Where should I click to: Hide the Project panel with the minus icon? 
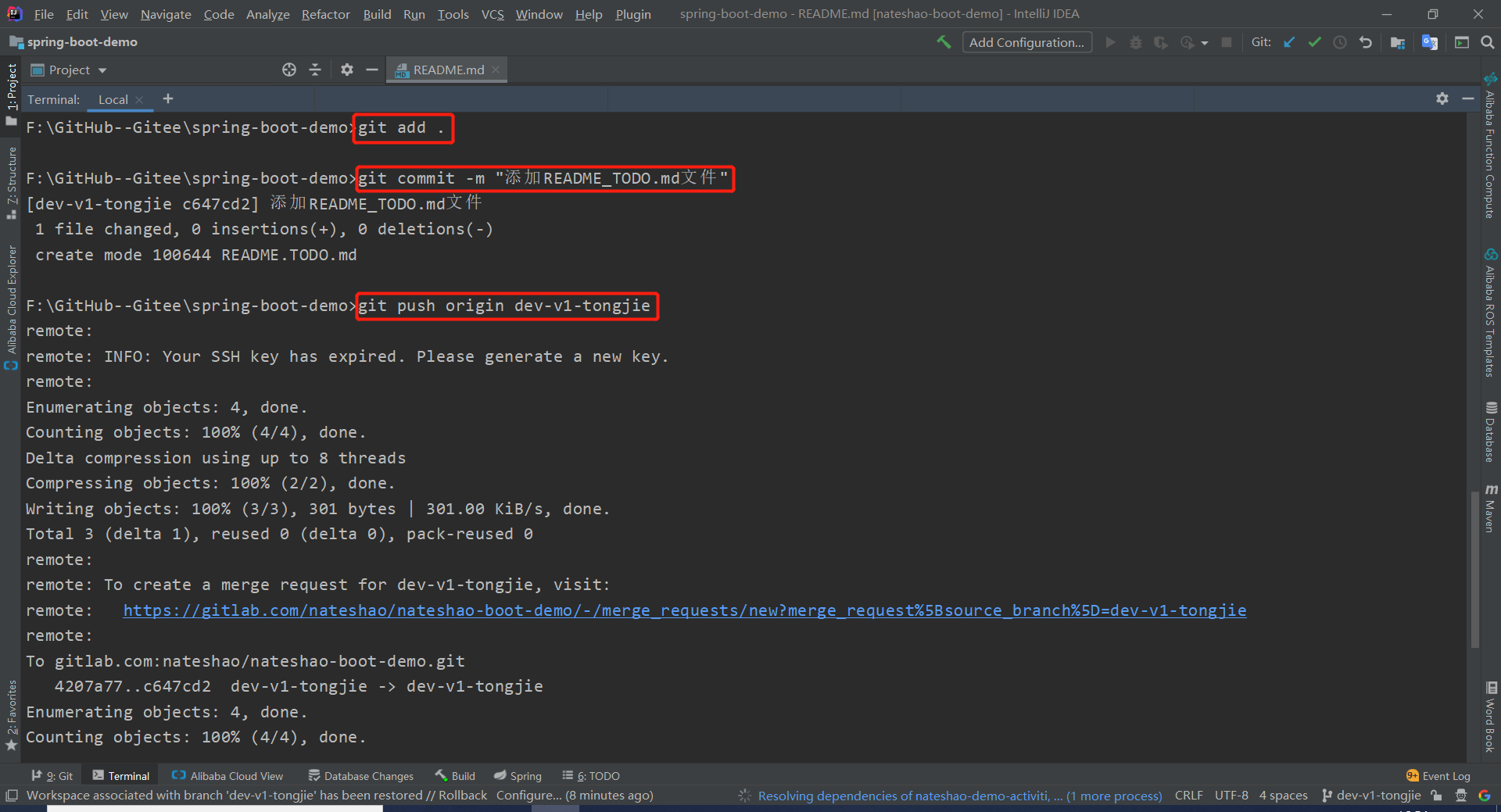point(372,70)
